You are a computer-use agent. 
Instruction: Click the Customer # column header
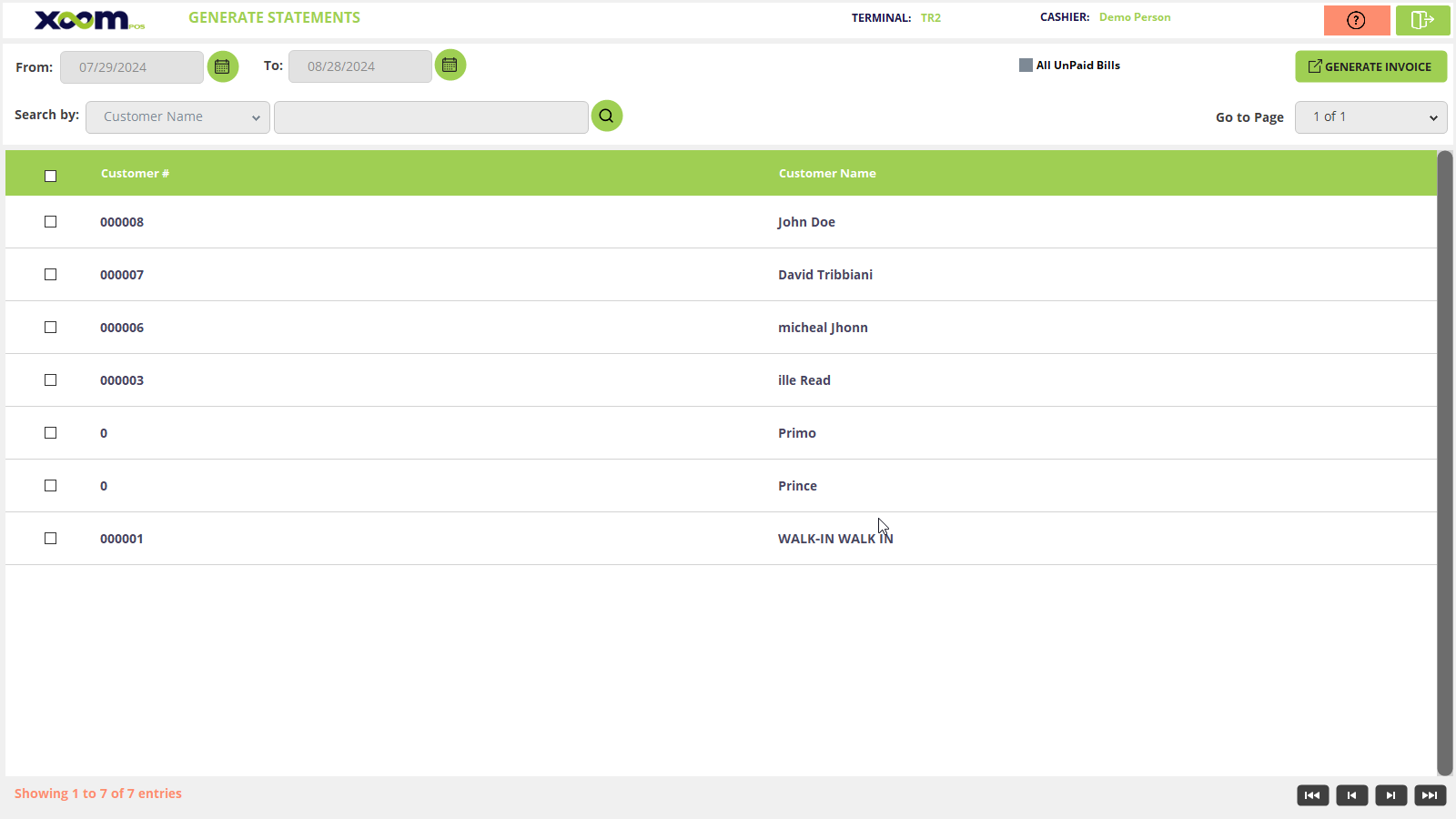[135, 173]
